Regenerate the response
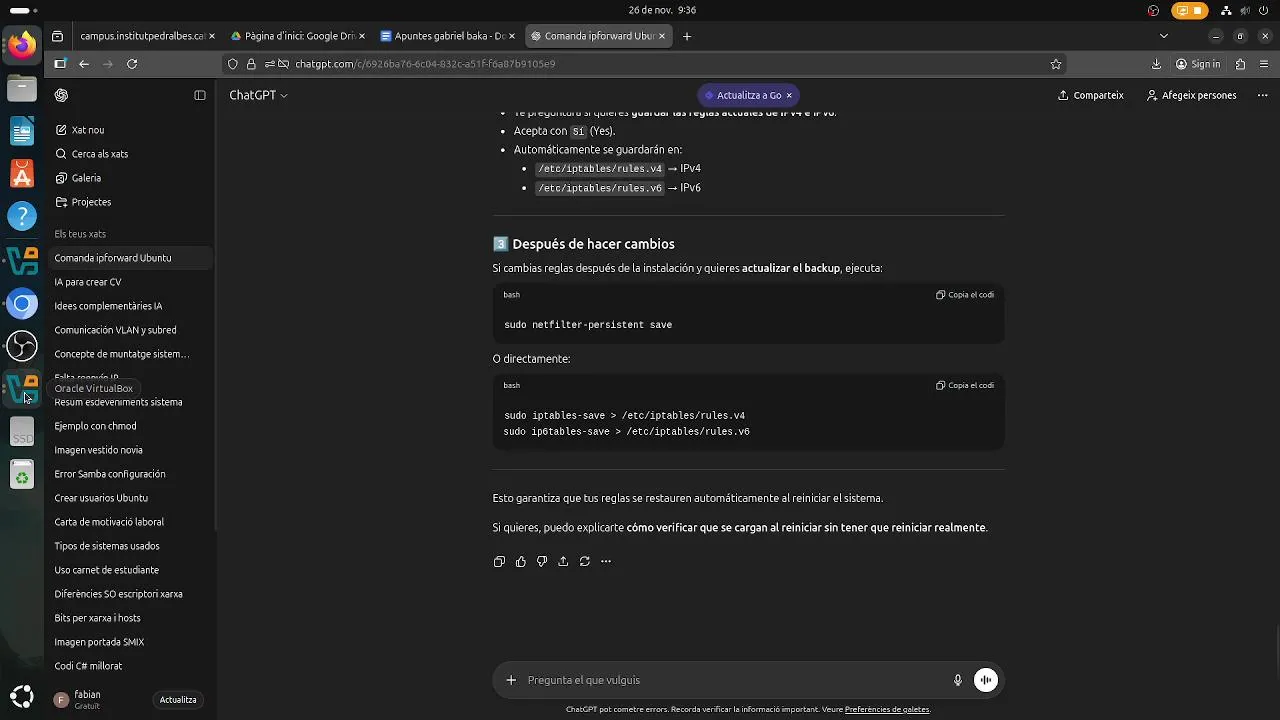 pyautogui.click(x=585, y=561)
